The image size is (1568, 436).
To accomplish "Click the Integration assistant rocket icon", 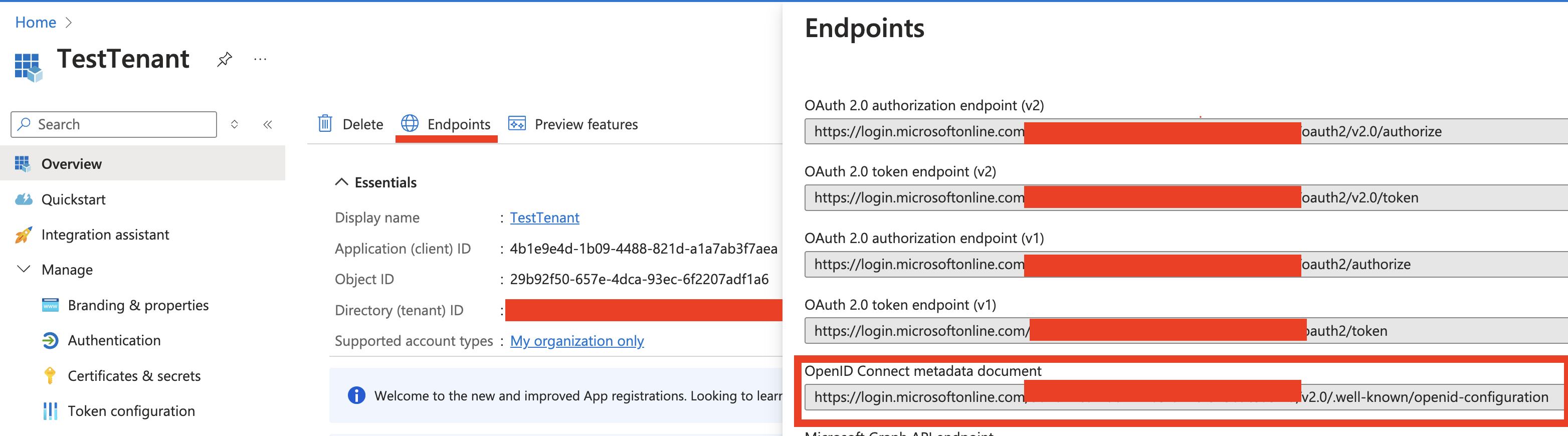I will [24, 235].
